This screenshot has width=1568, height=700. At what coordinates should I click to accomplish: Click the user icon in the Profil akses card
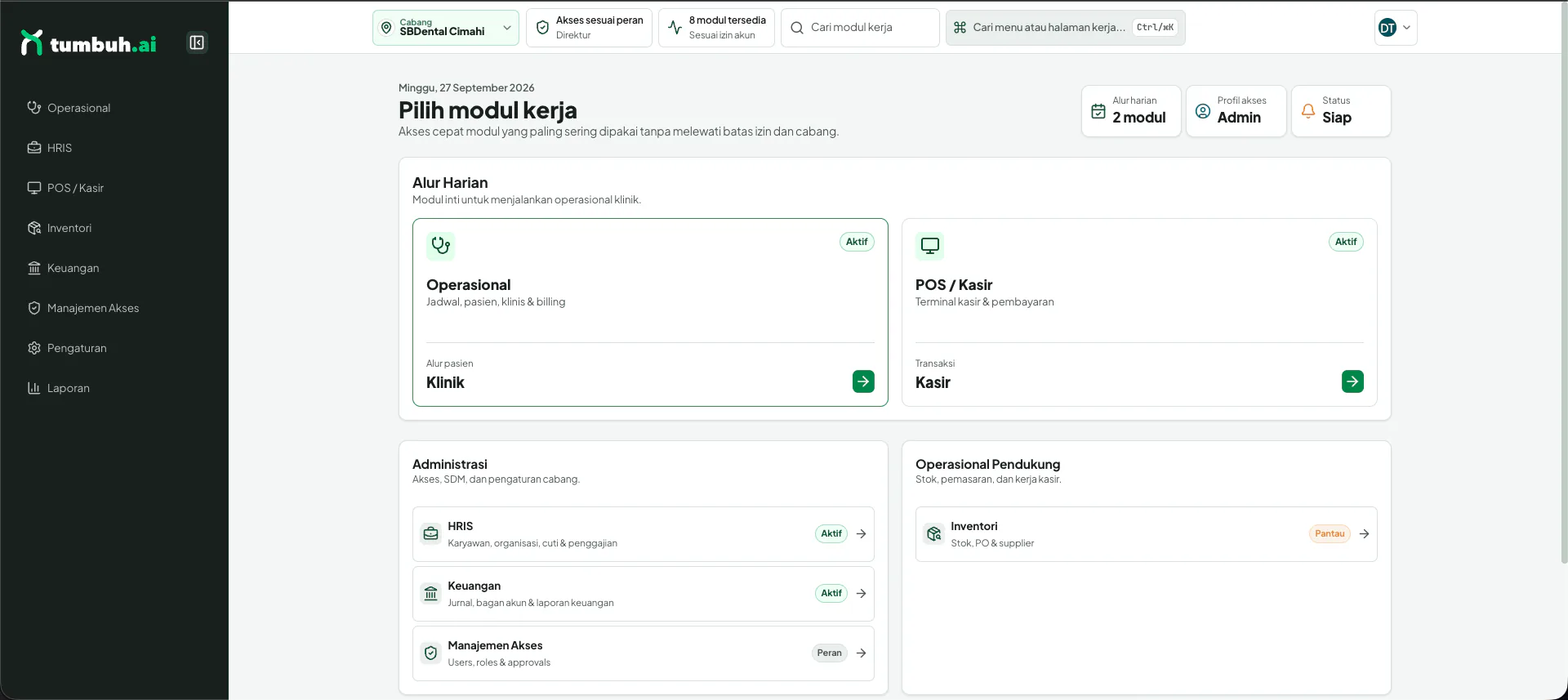pos(1203,111)
